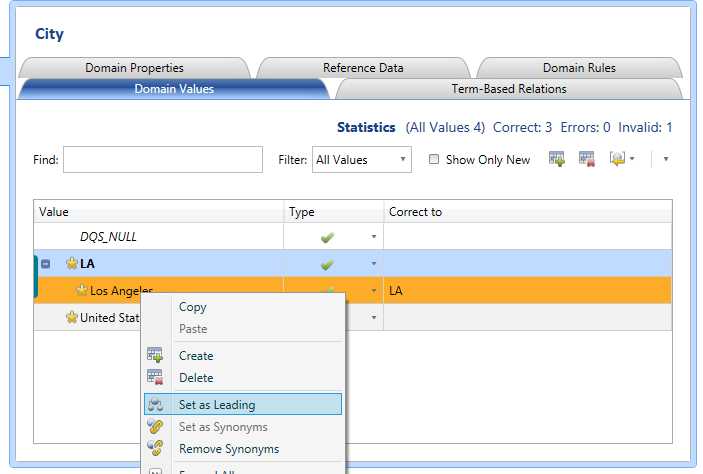Click the City domain title
Image resolution: width=703 pixels, height=474 pixels.
(49, 34)
